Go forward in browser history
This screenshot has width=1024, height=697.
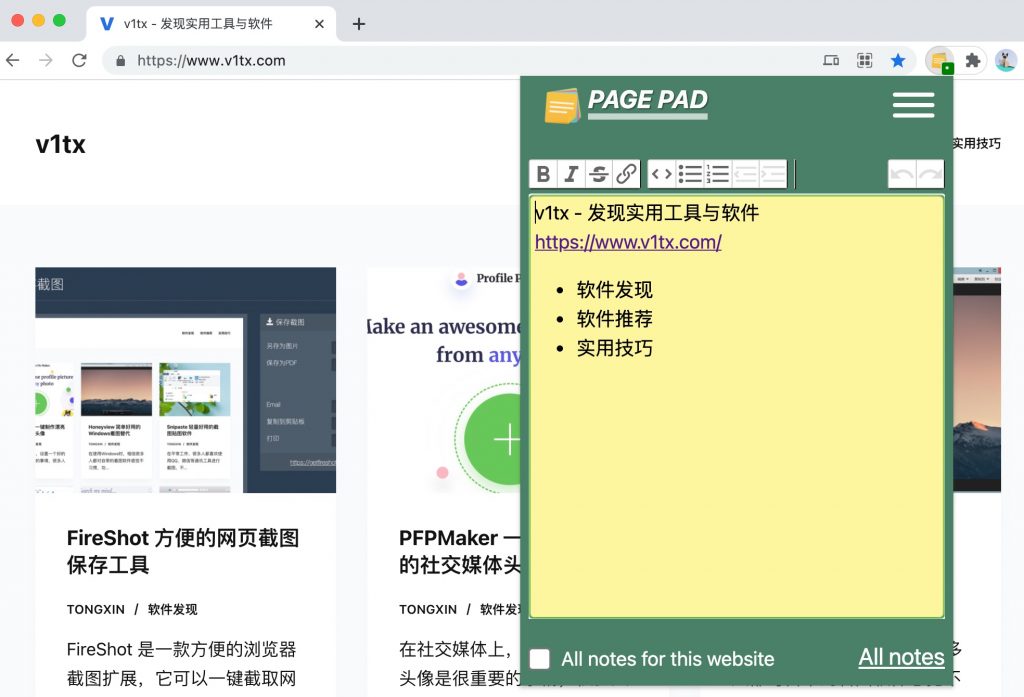pos(46,61)
